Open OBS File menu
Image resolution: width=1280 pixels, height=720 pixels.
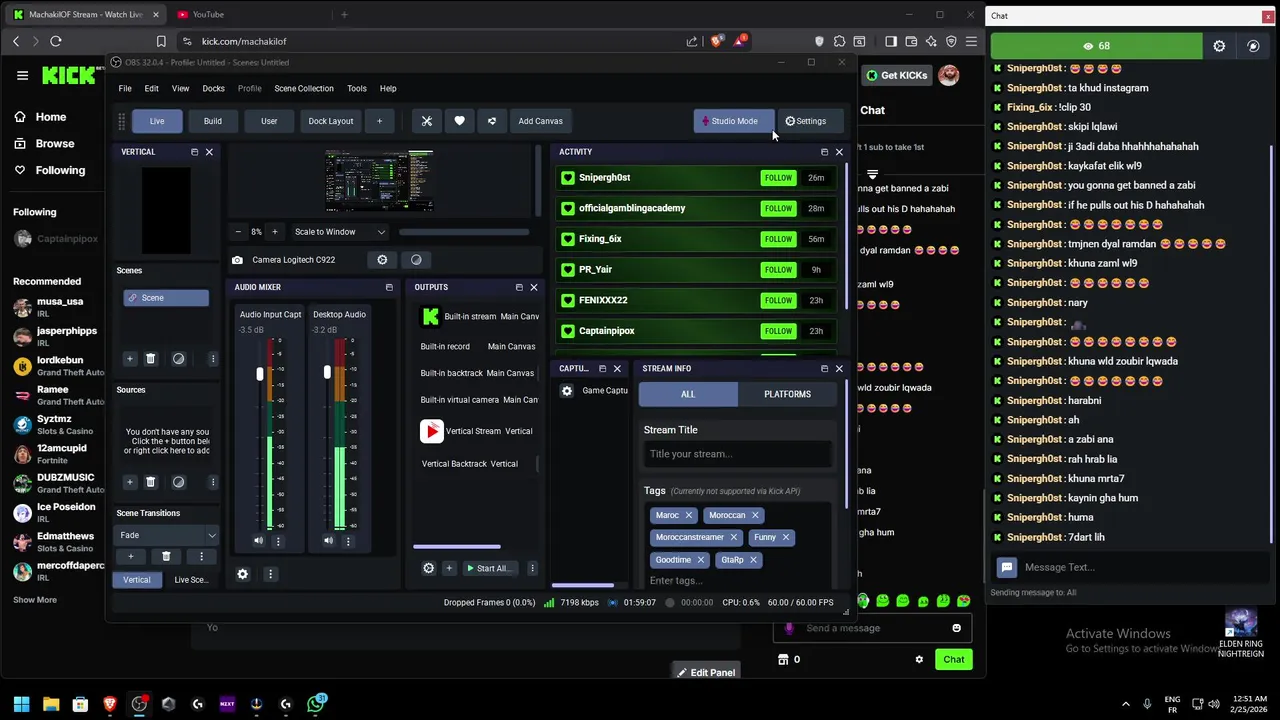pos(125,88)
